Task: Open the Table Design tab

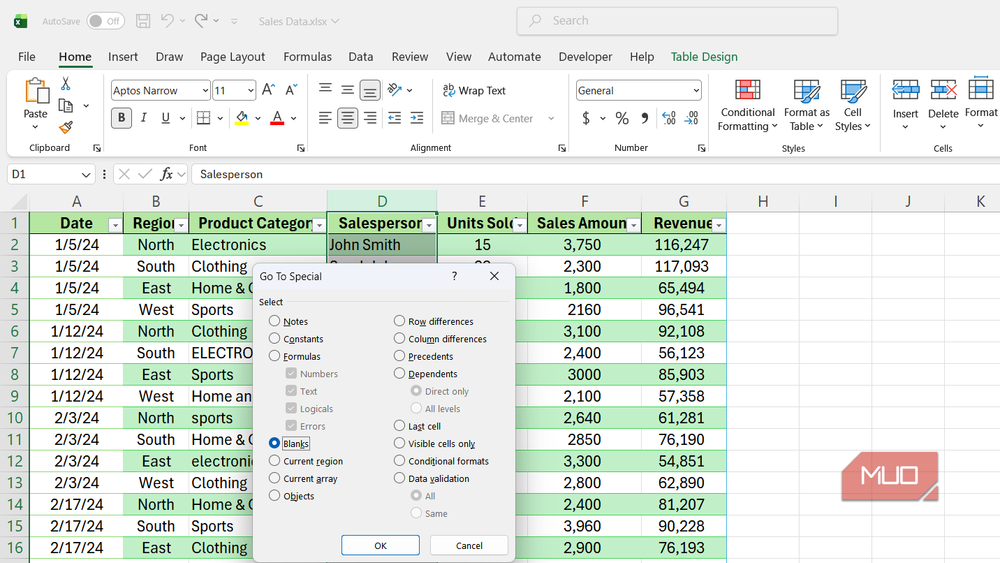Action: click(704, 57)
